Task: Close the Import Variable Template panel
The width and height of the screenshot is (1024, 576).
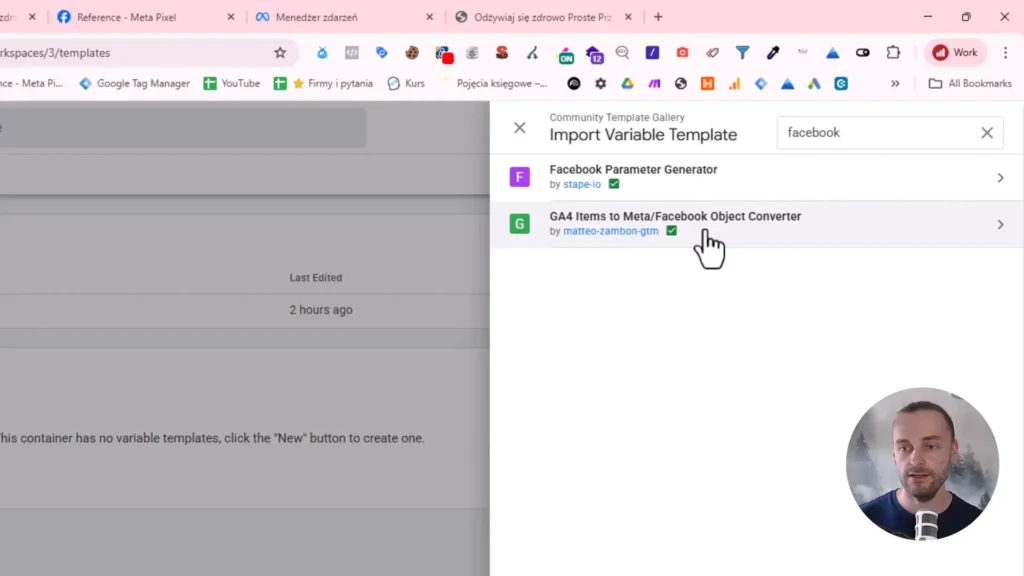Action: pos(520,128)
